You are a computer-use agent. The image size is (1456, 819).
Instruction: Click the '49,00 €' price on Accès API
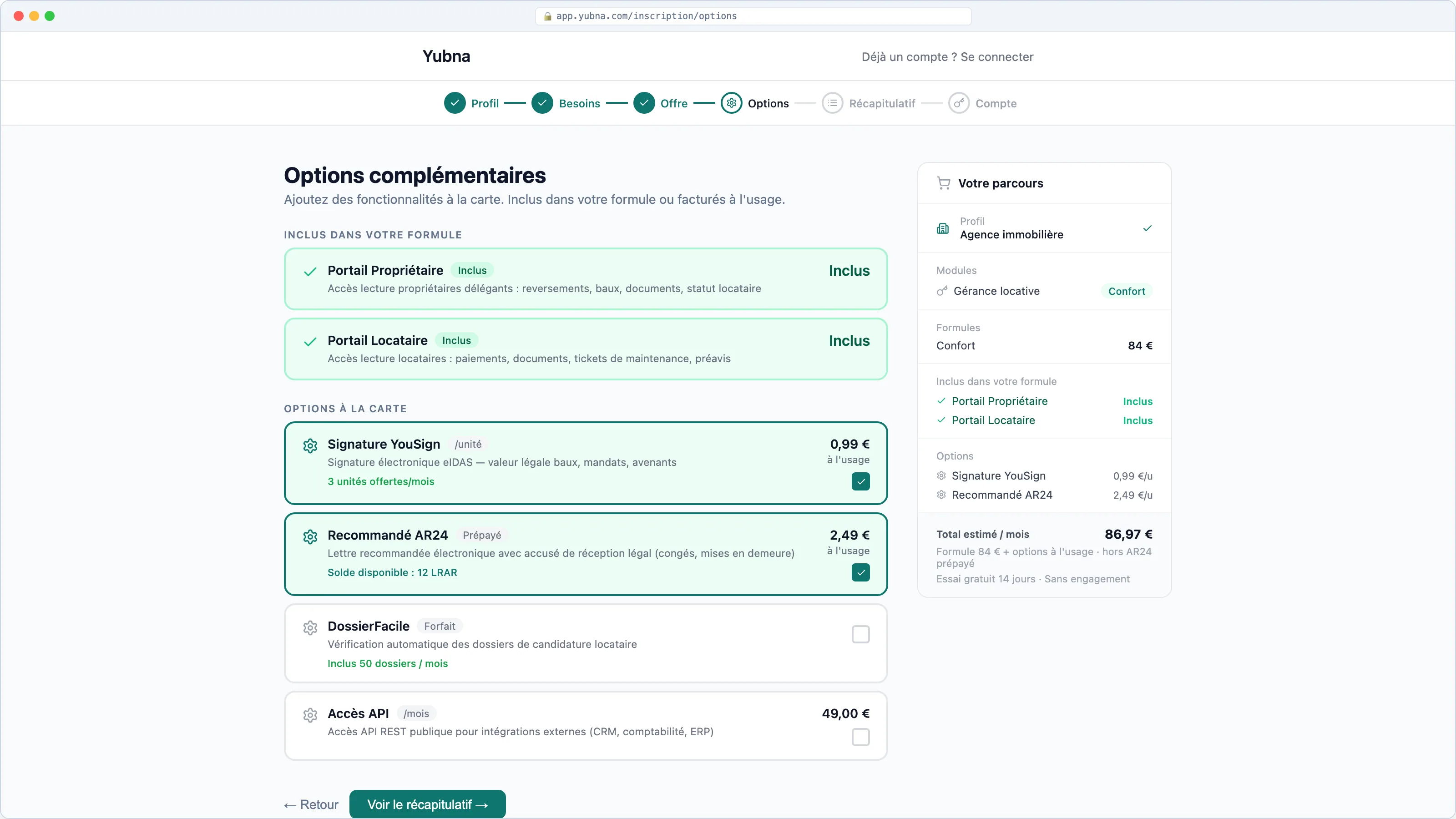(845, 713)
